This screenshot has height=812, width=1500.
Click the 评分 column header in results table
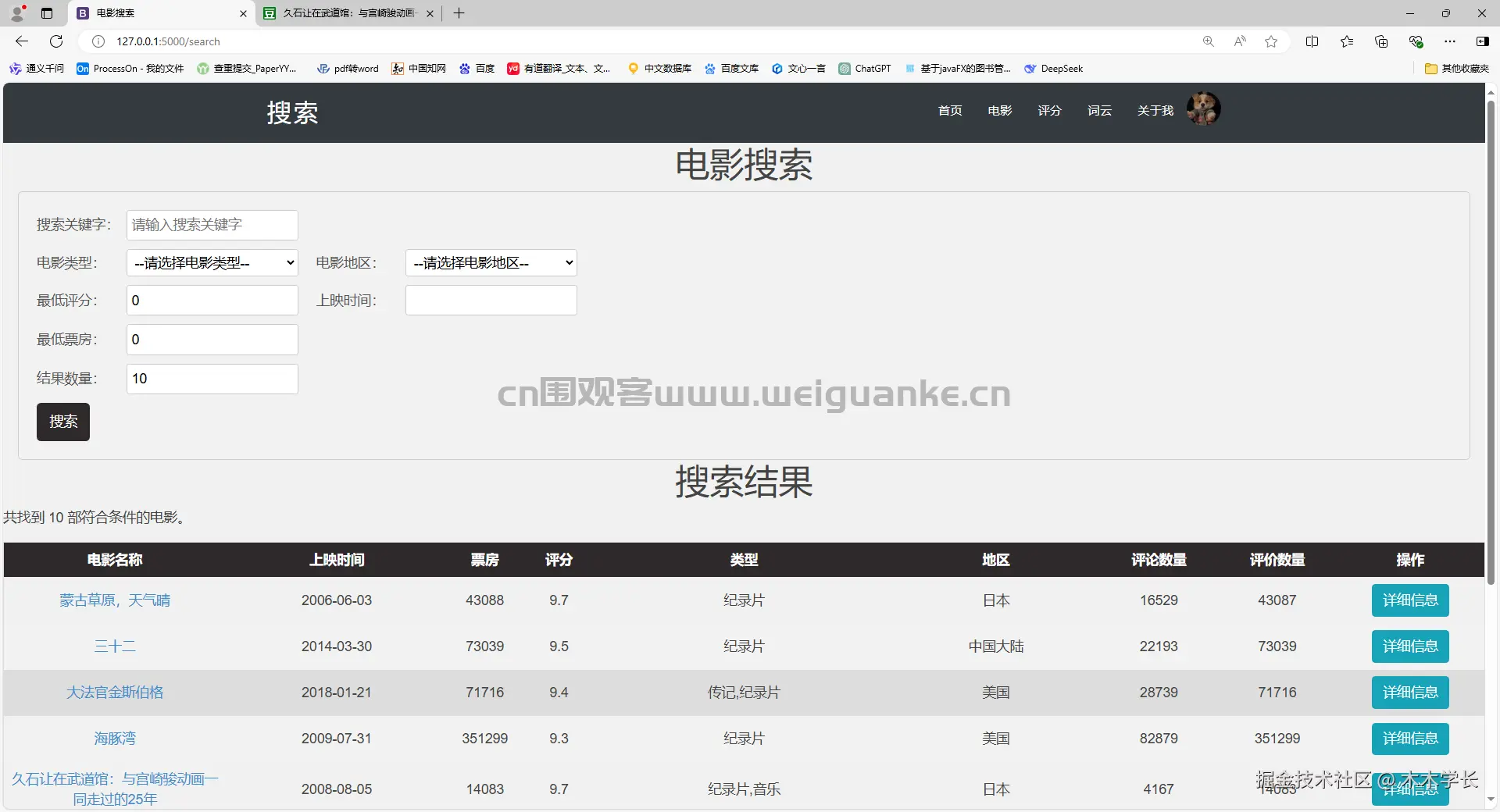pyautogui.click(x=559, y=560)
